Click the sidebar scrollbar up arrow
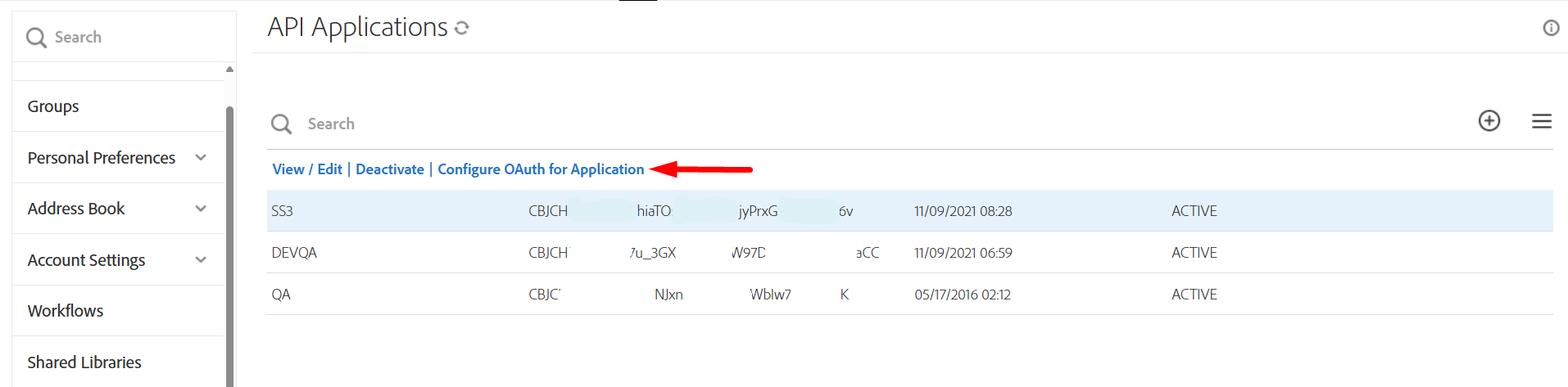This screenshot has height=387, width=1568. coord(229,70)
